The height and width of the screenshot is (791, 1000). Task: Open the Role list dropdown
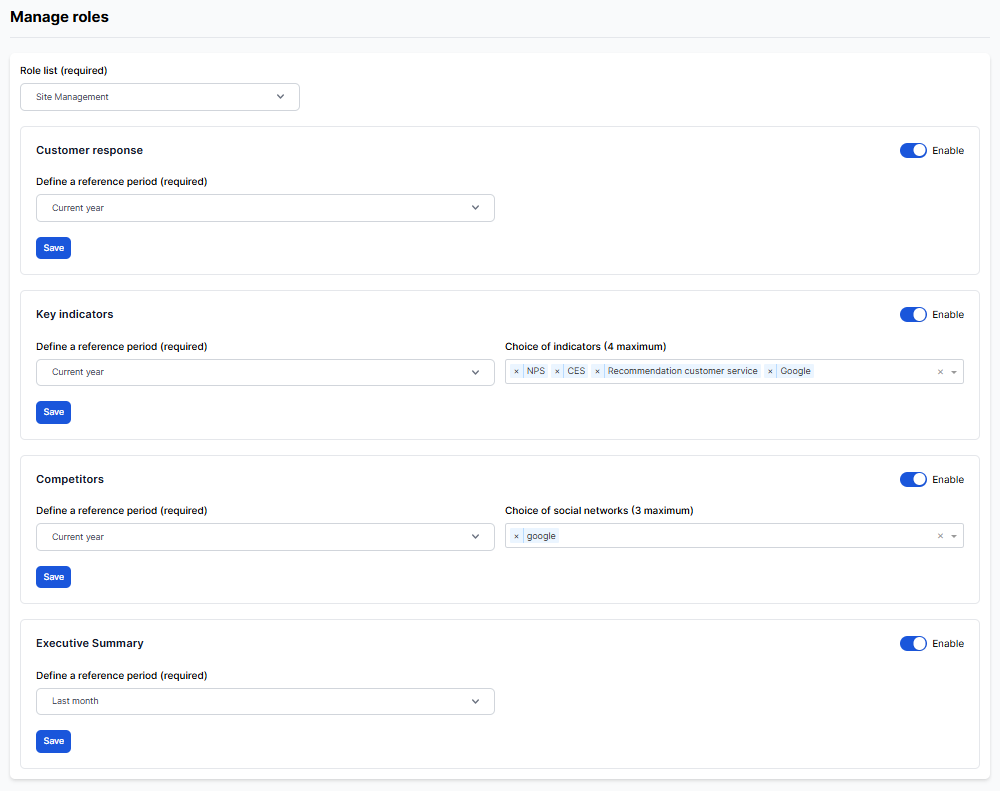160,97
